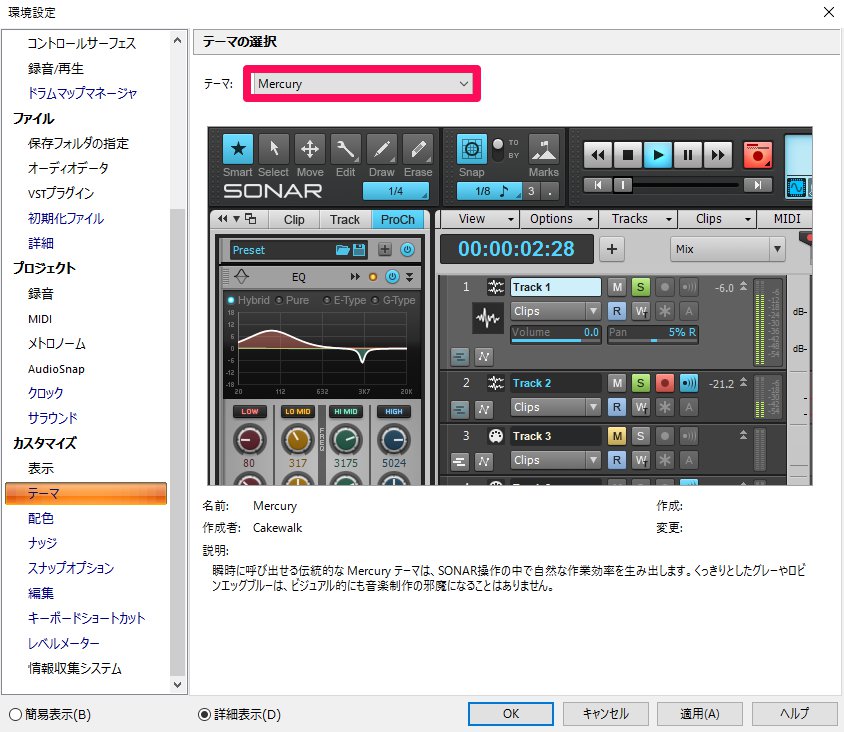Screen dimensions: 844x732
Task: Click the キャンセル button
Action: click(x=606, y=714)
